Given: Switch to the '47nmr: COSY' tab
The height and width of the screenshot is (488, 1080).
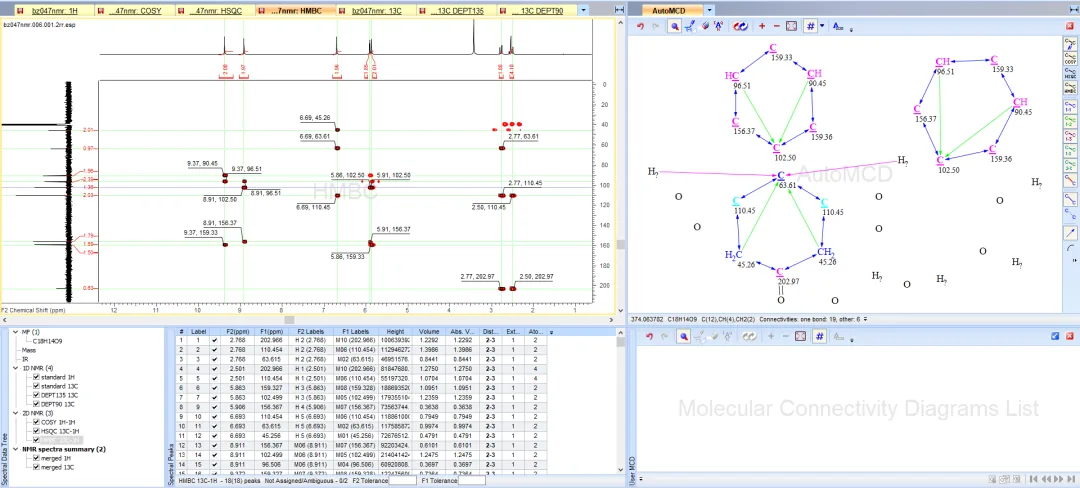Looking at the screenshot, I should point(135,11).
